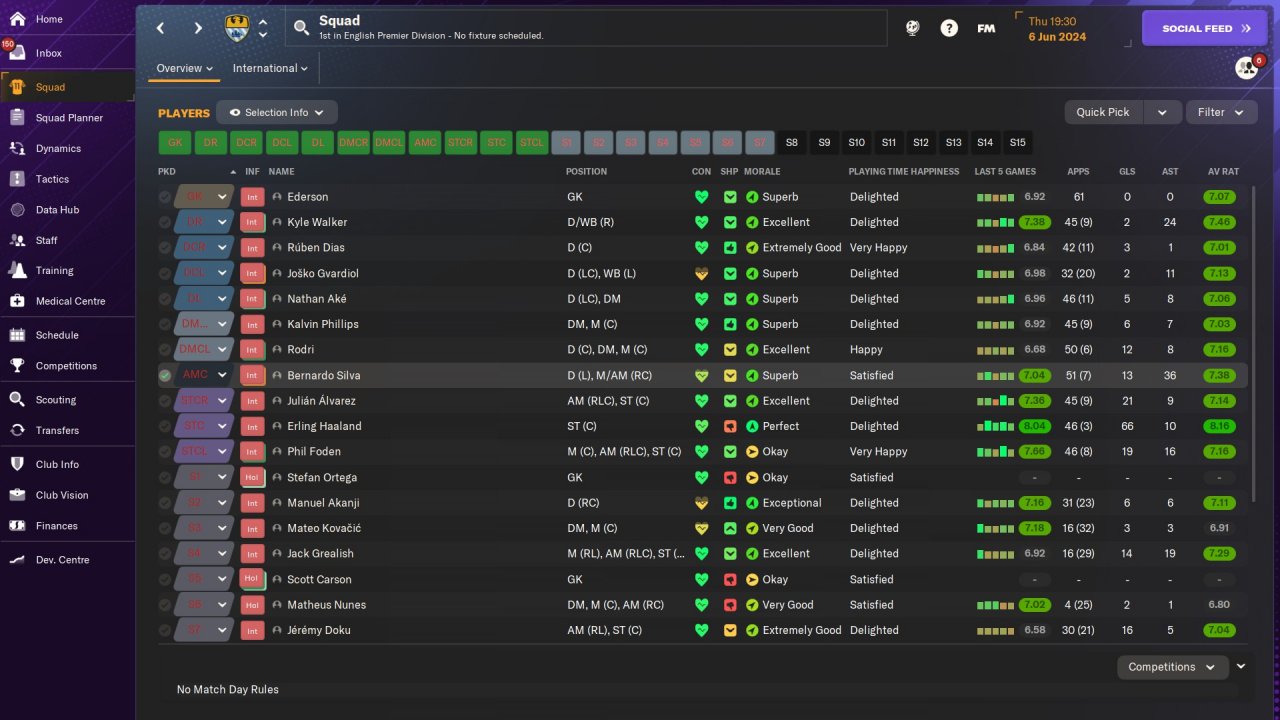Open Squad Planner in the sidebar
The image size is (1280, 720).
(67, 118)
